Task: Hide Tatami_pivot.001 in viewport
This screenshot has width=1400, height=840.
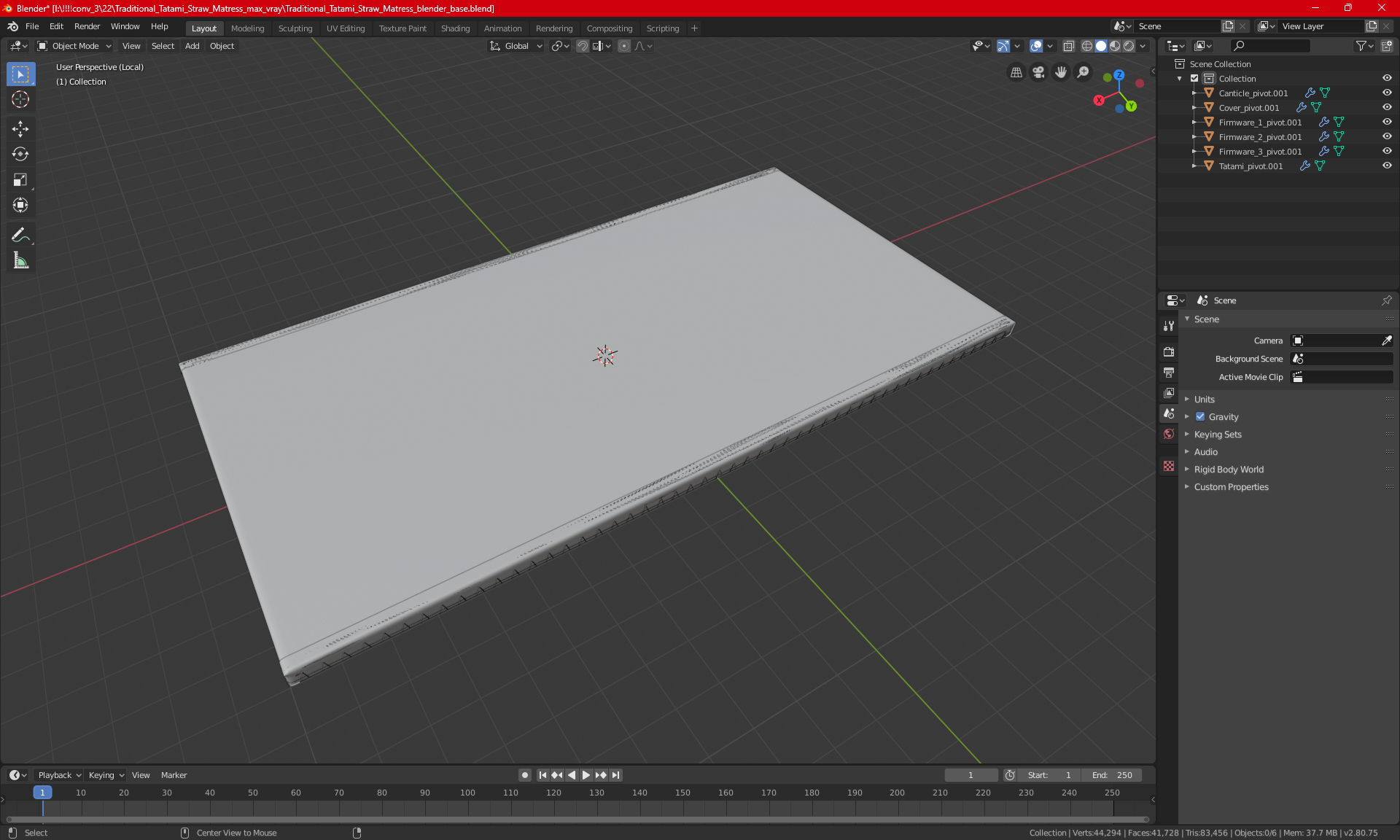Action: pyautogui.click(x=1387, y=166)
